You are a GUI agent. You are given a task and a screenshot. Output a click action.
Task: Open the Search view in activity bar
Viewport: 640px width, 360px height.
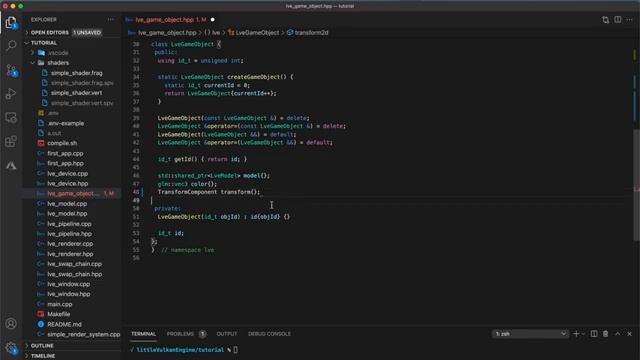point(11,45)
